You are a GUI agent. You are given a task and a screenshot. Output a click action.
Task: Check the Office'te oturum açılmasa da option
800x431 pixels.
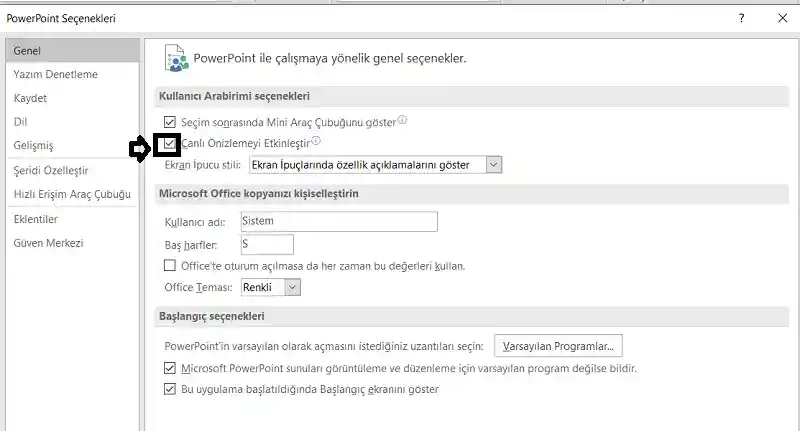click(x=169, y=266)
